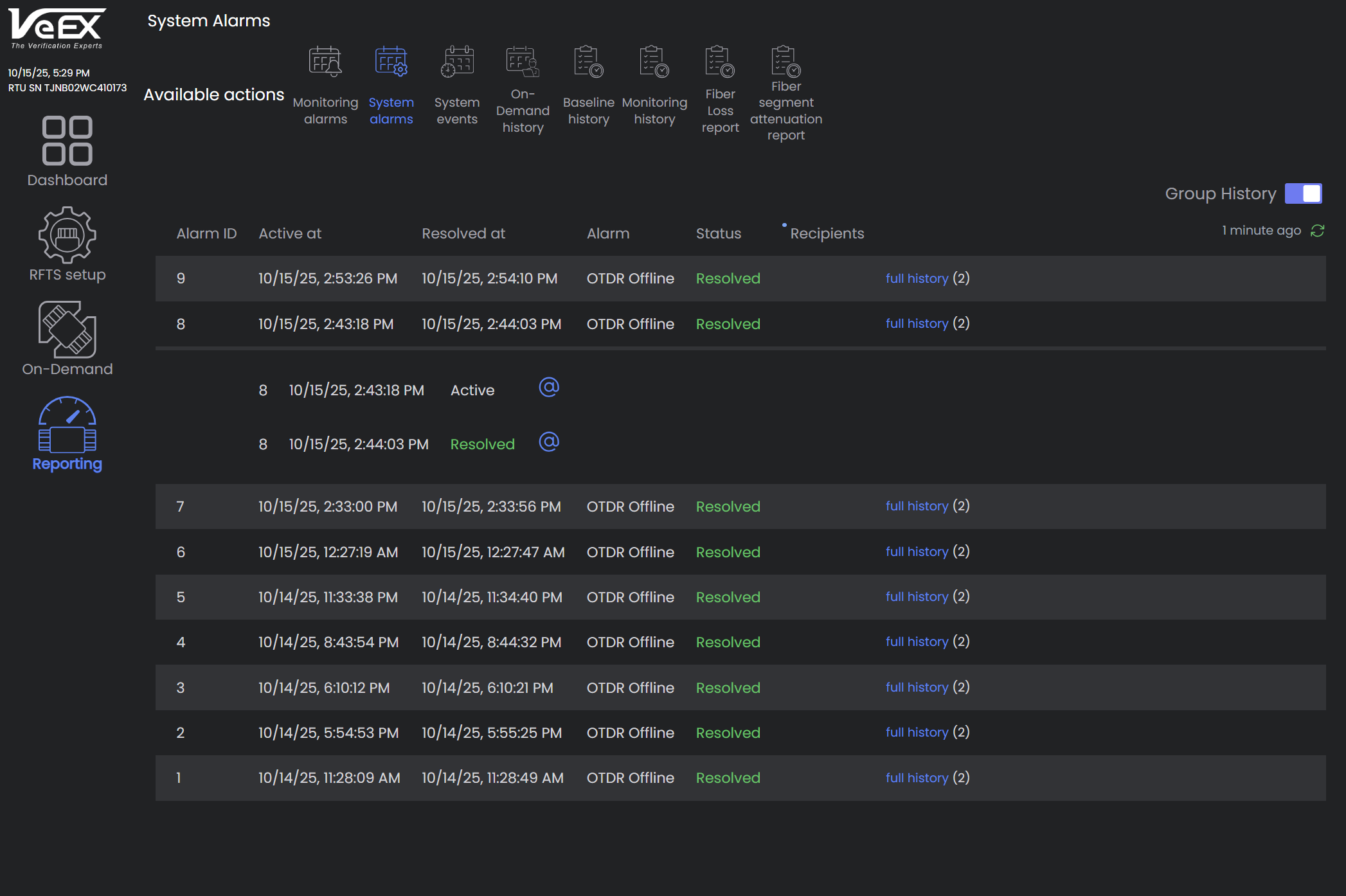Viewport: 1346px width, 896px height.
Task: Open full history link for alarm 5
Action: [x=917, y=597]
